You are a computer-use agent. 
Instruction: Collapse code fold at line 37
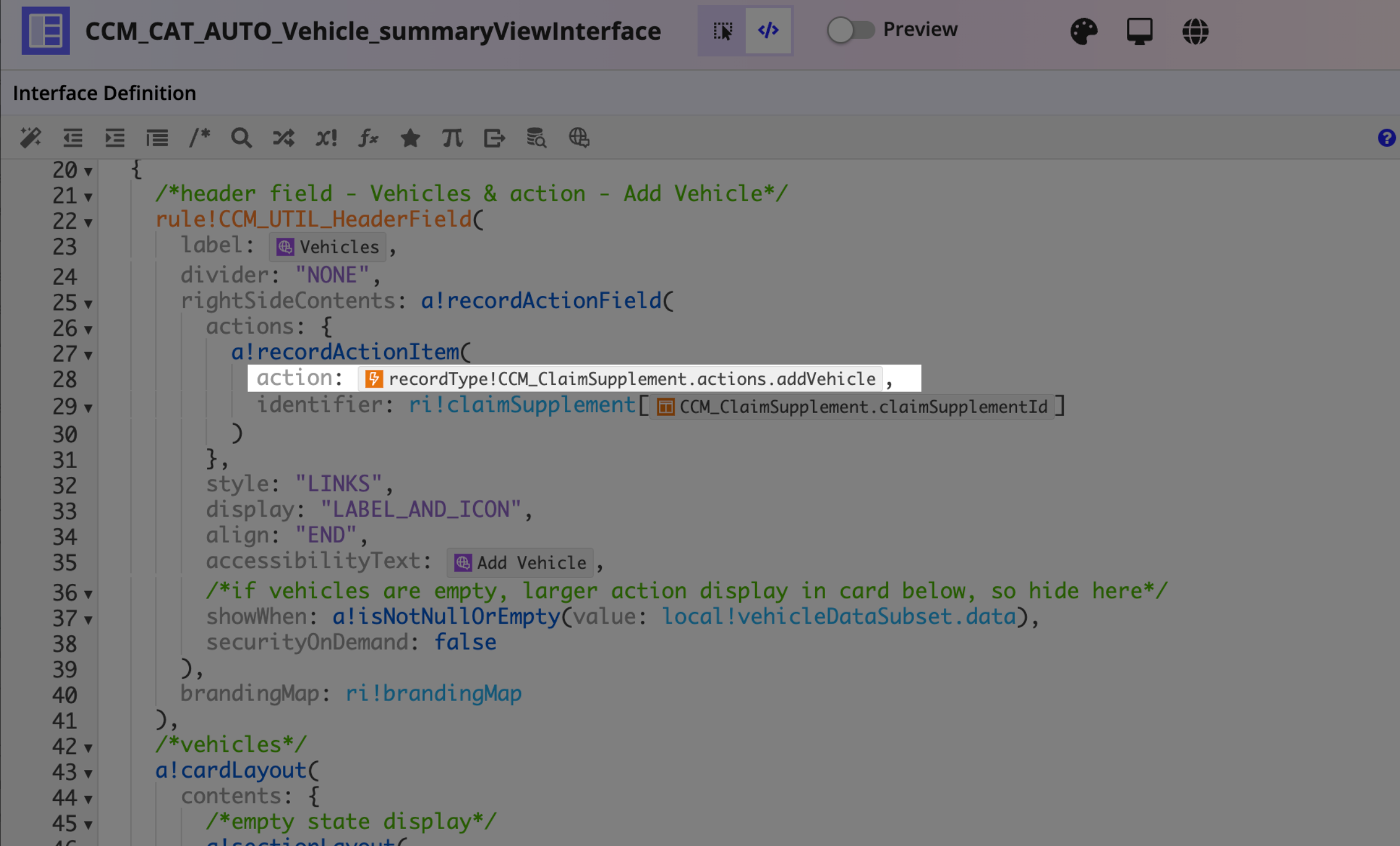(88, 620)
